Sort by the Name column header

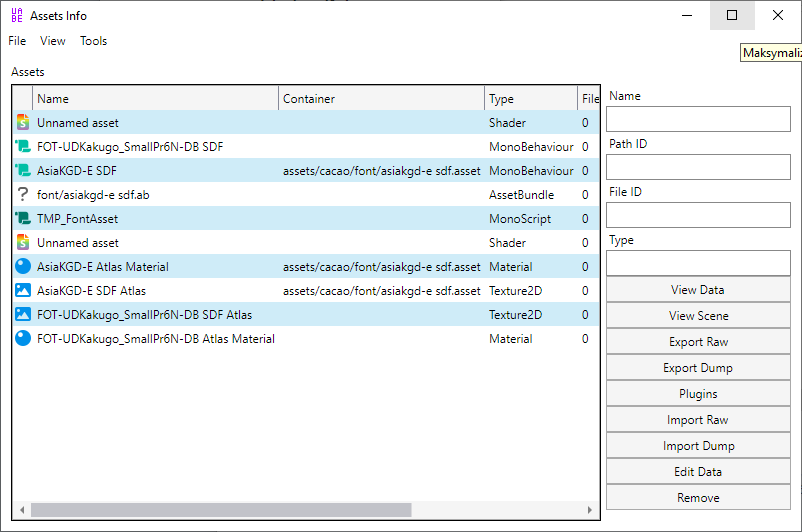coord(155,99)
